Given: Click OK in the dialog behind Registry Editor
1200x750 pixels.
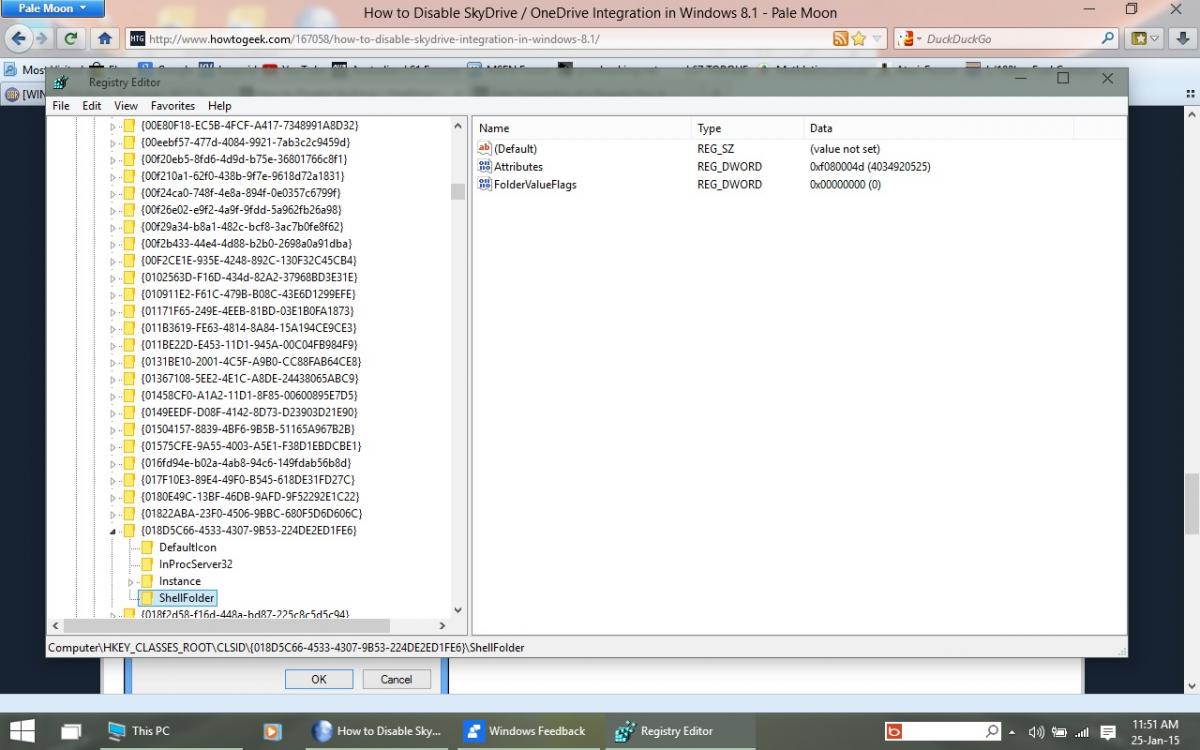Looking at the screenshot, I should coord(319,679).
